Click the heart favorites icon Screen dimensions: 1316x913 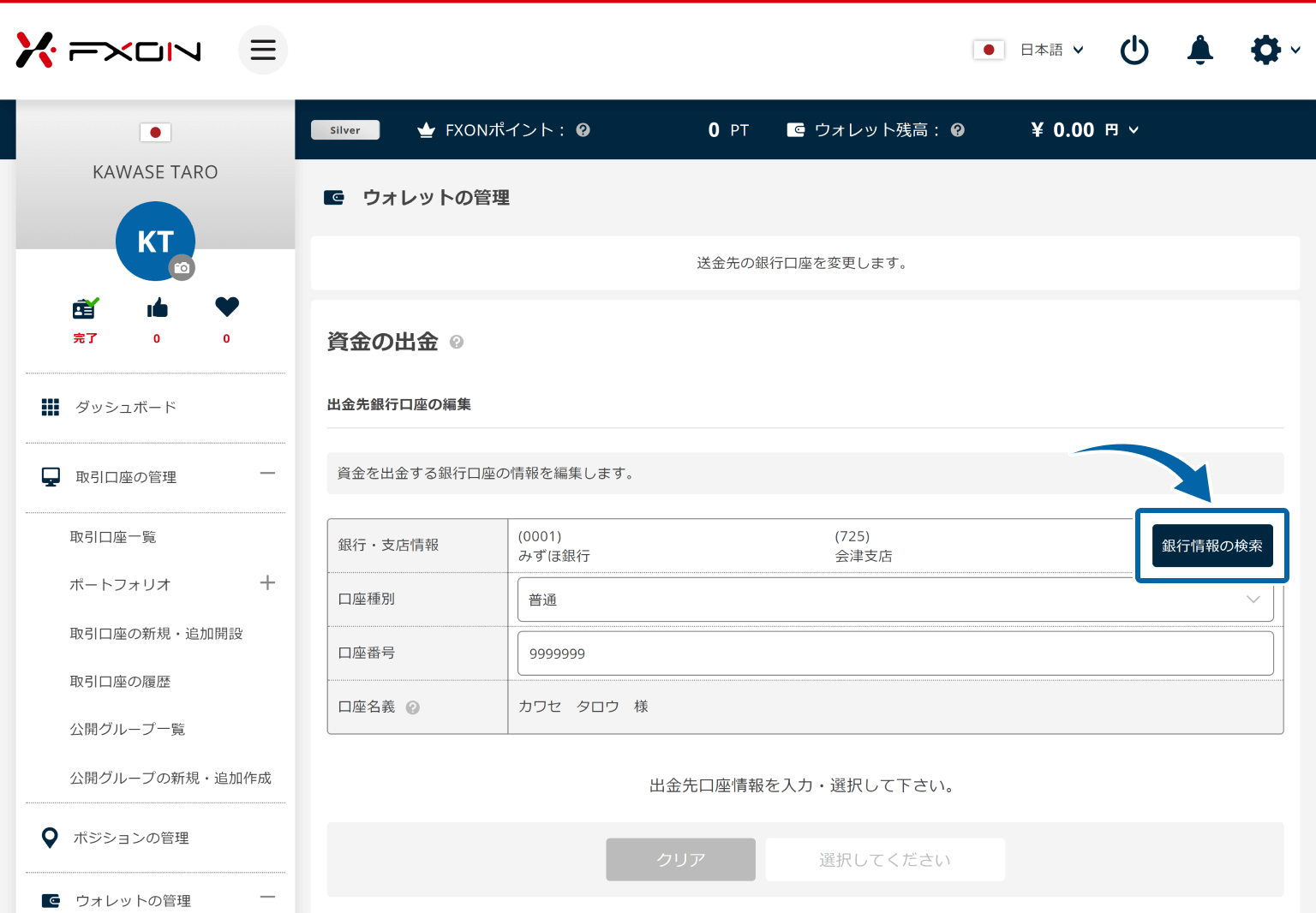227,307
